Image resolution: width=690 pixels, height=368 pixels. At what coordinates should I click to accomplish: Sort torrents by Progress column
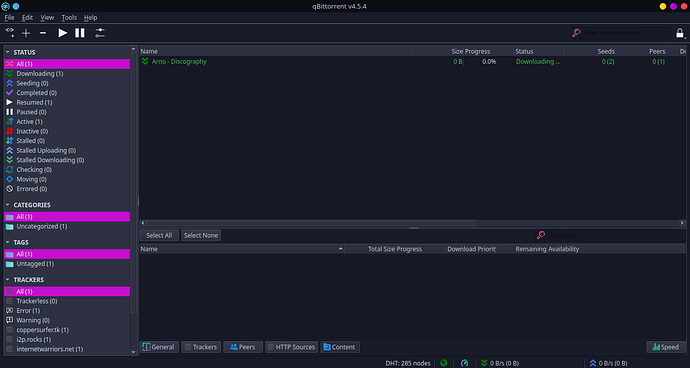tap(488, 52)
